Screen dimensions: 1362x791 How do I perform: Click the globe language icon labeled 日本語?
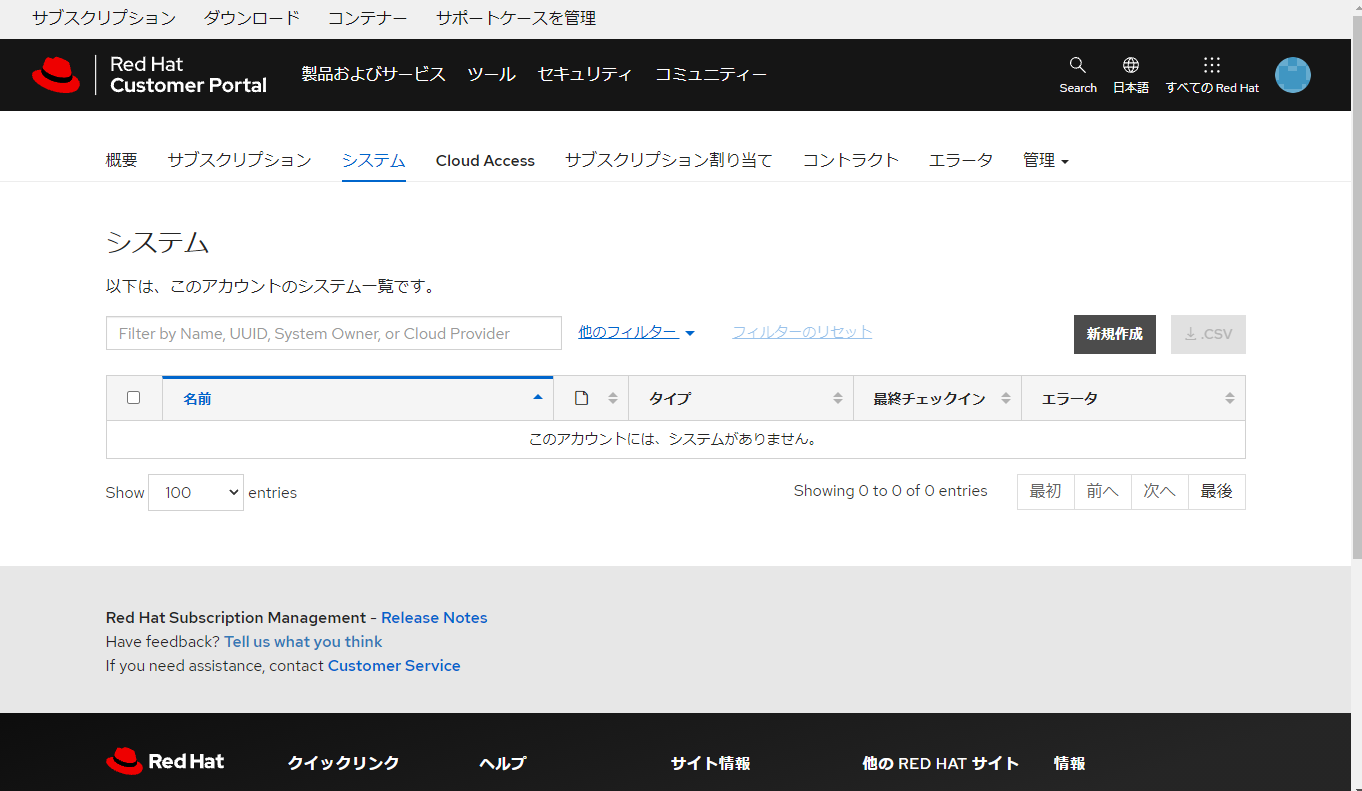tap(1130, 73)
